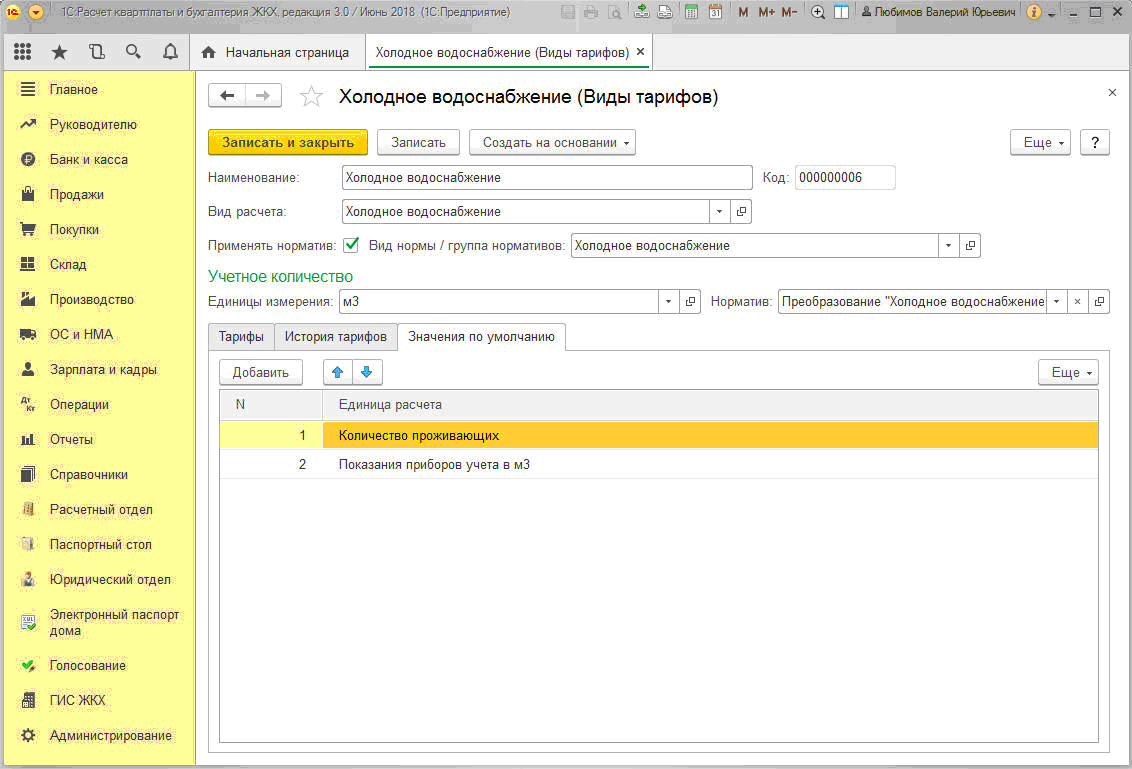Toggle Применять норматив checkbox
The image size is (1132, 769).
352,245
